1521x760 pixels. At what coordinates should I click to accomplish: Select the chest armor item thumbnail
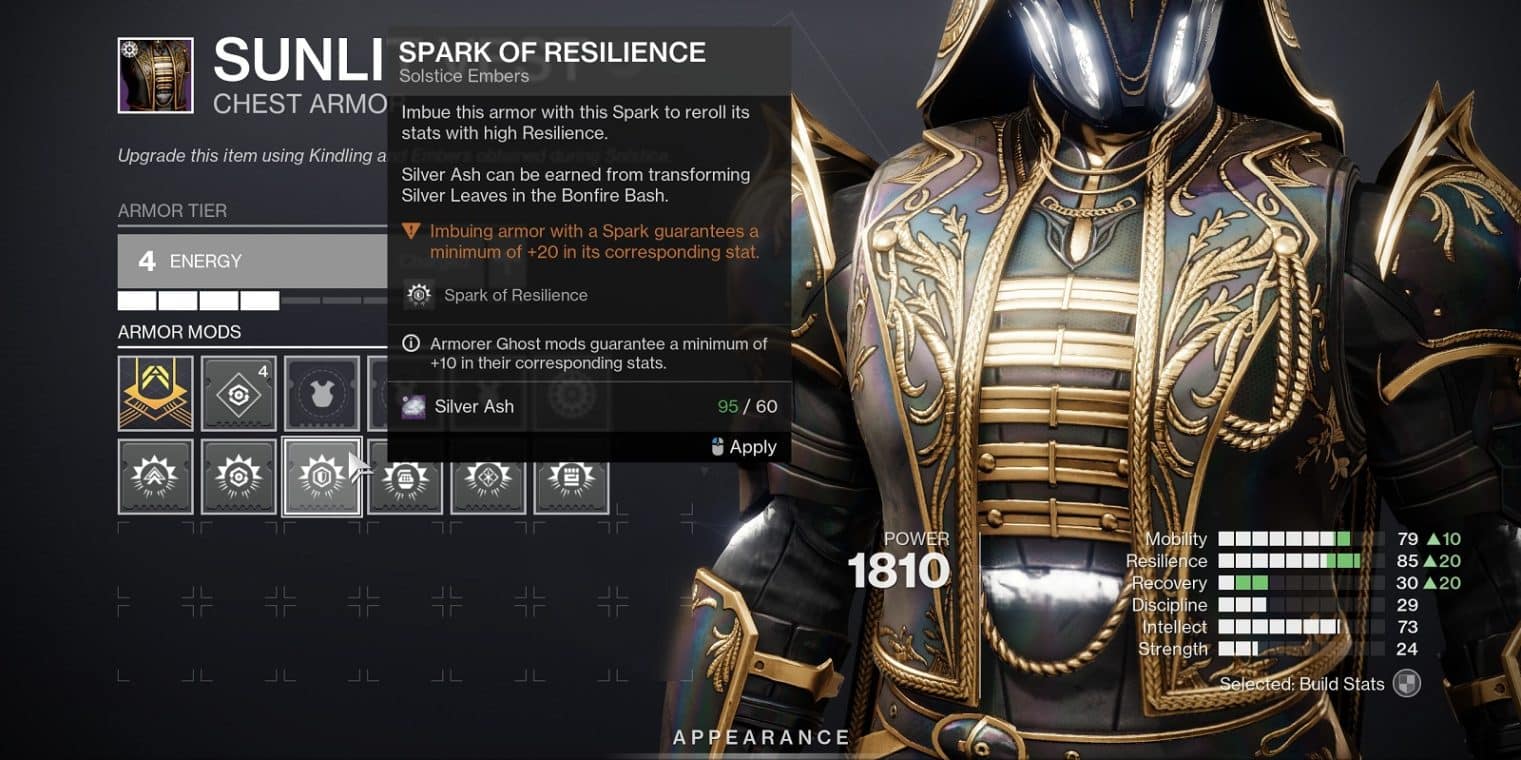pos(155,75)
